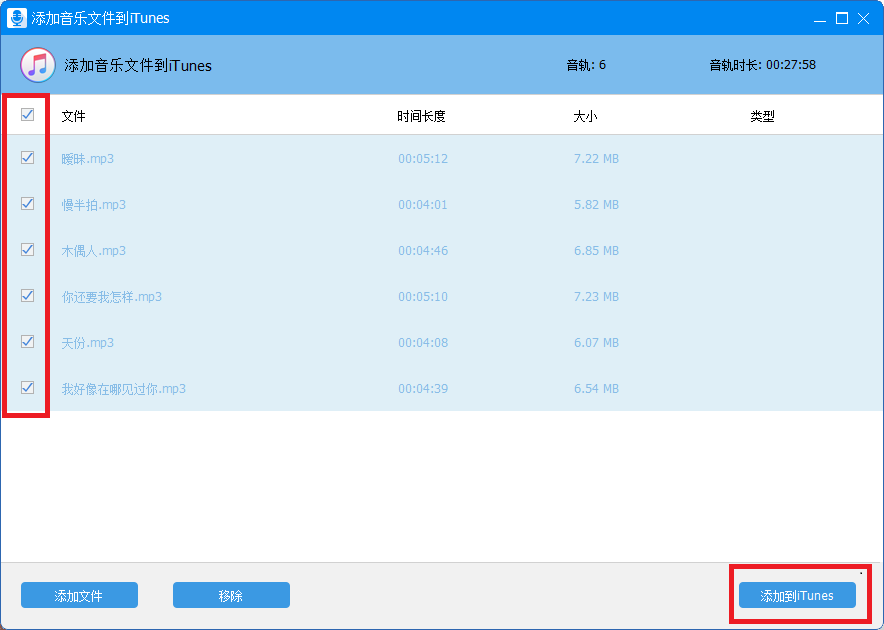Viewport: 884px width, 630px height.
Task: Click the duration 00:04:08
Action: 423,343
